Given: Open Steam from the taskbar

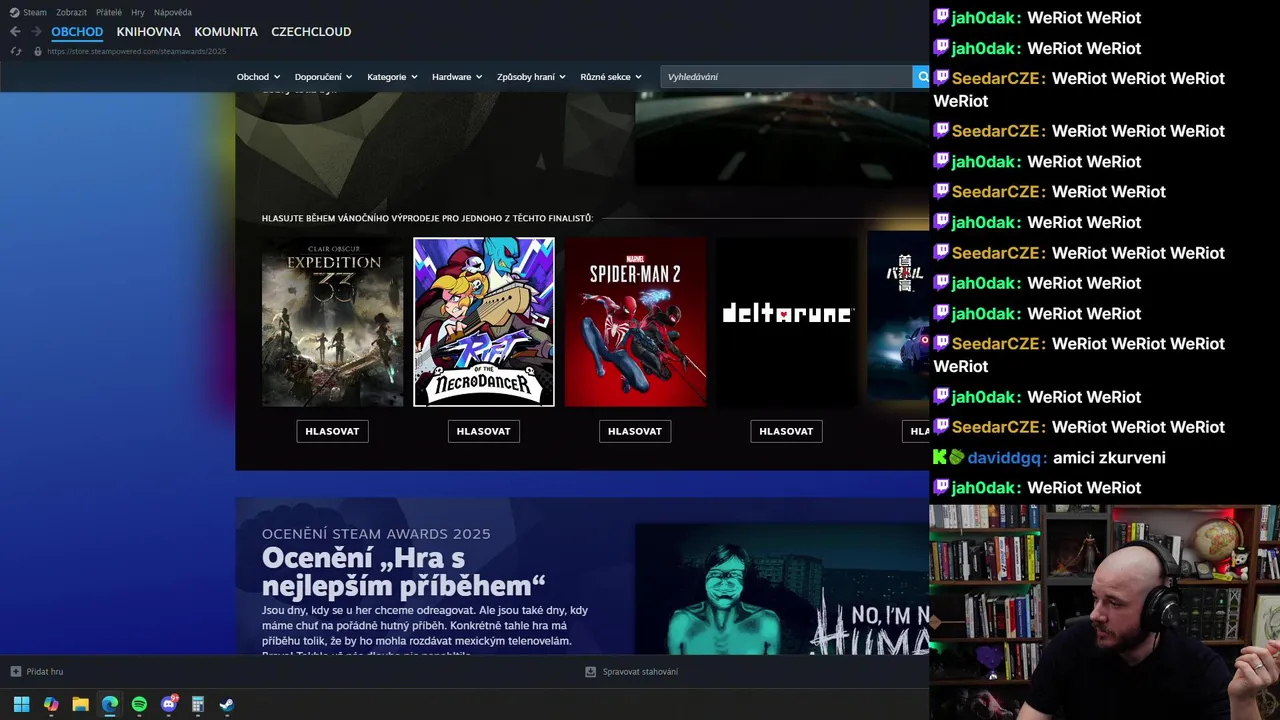Looking at the screenshot, I should click(227, 704).
